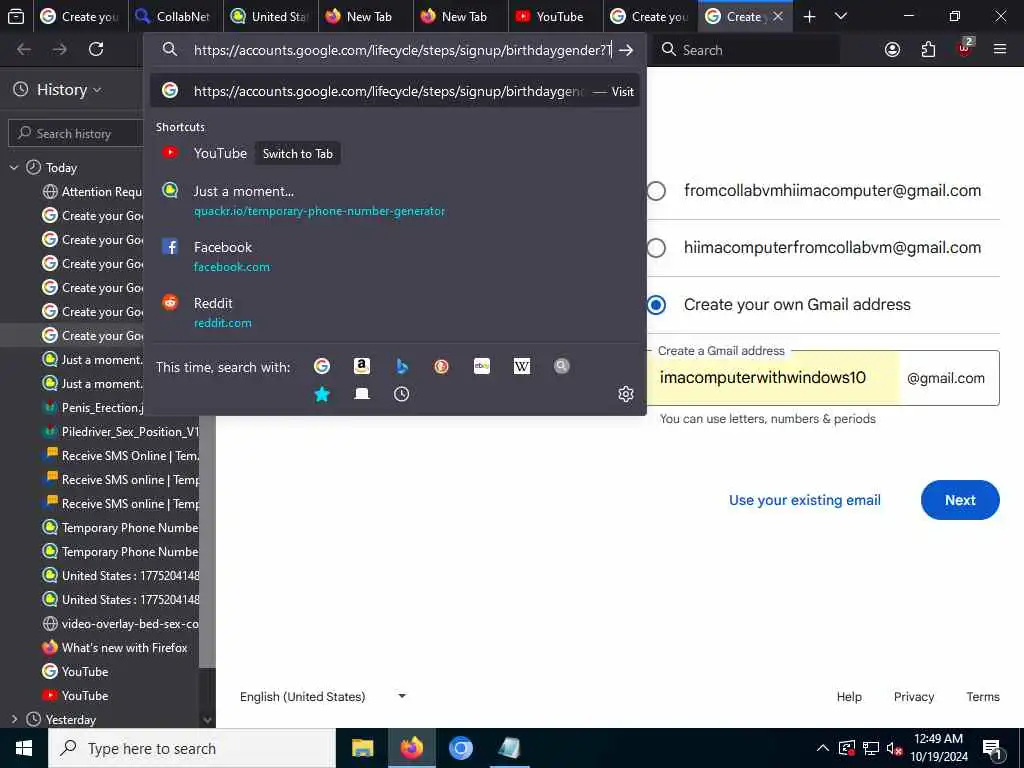Screen dimensions: 1024x768
Task: Search this time with DuckDuckGo
Action: (441, 366)
